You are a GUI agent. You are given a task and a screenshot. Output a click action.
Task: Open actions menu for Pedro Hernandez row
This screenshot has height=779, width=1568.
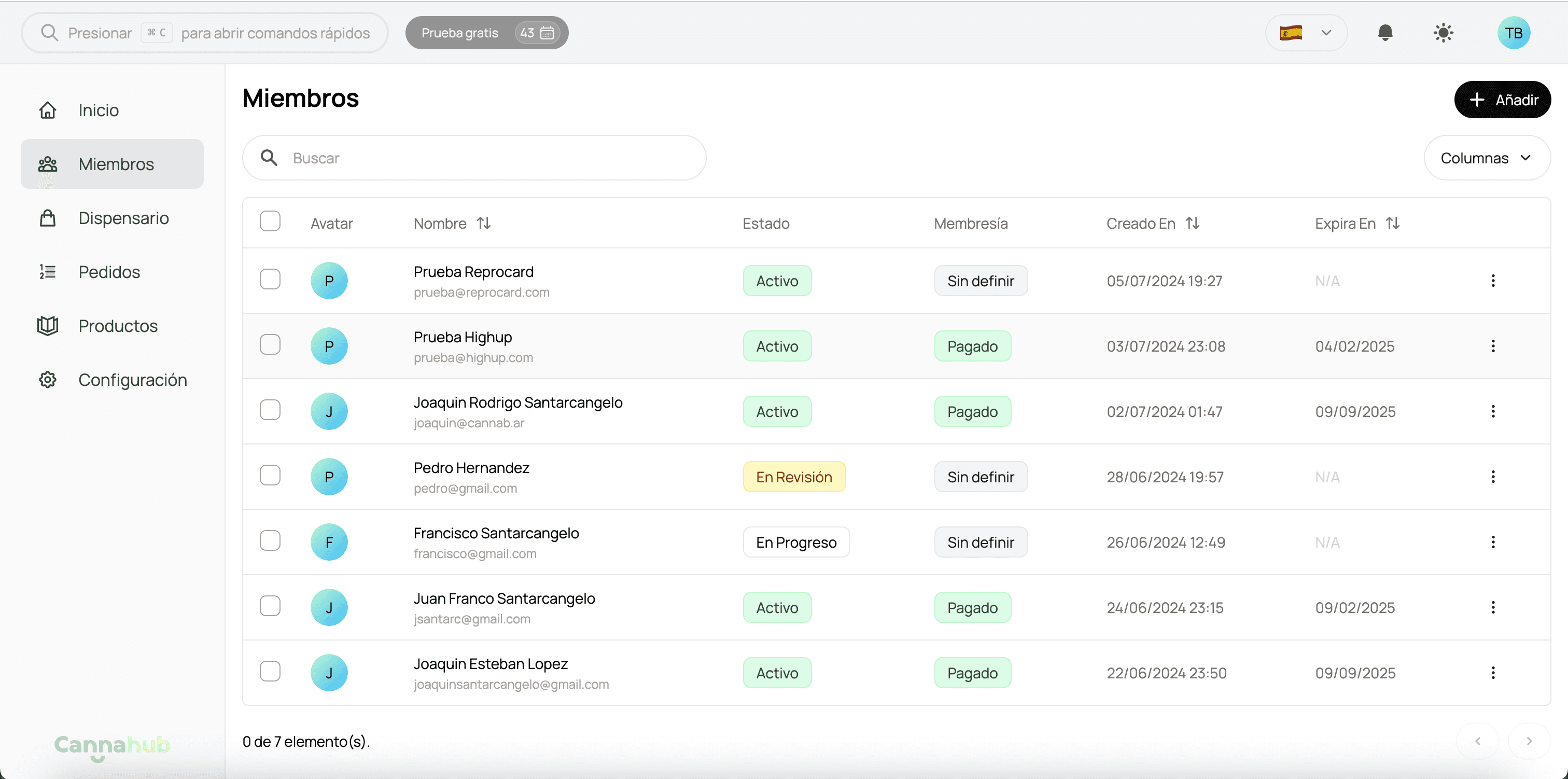pyautogui.click(x=1492, y=477)
